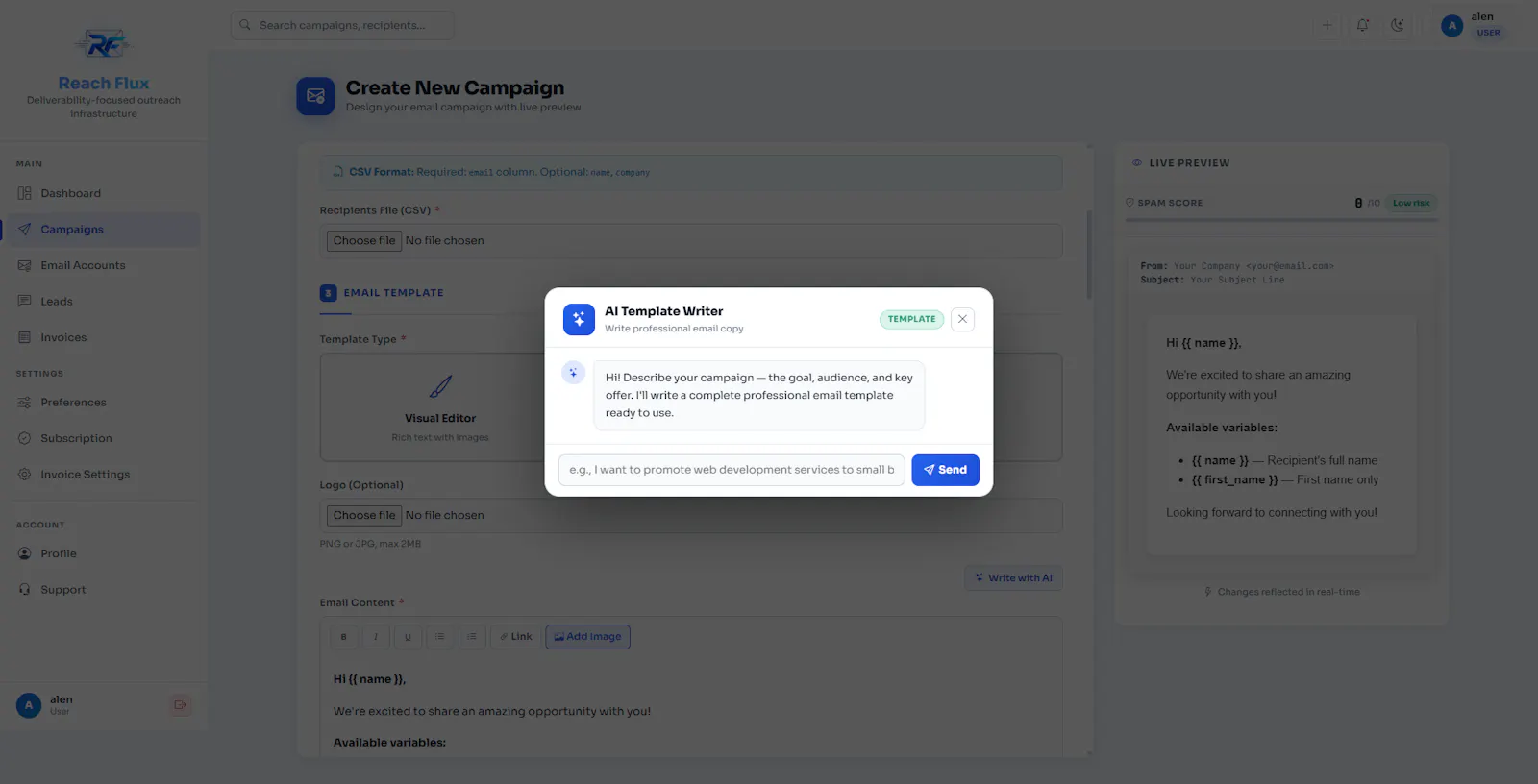
Task: Click the Write with AI button
Action: pyautogui.click(x=1013, y=578)
